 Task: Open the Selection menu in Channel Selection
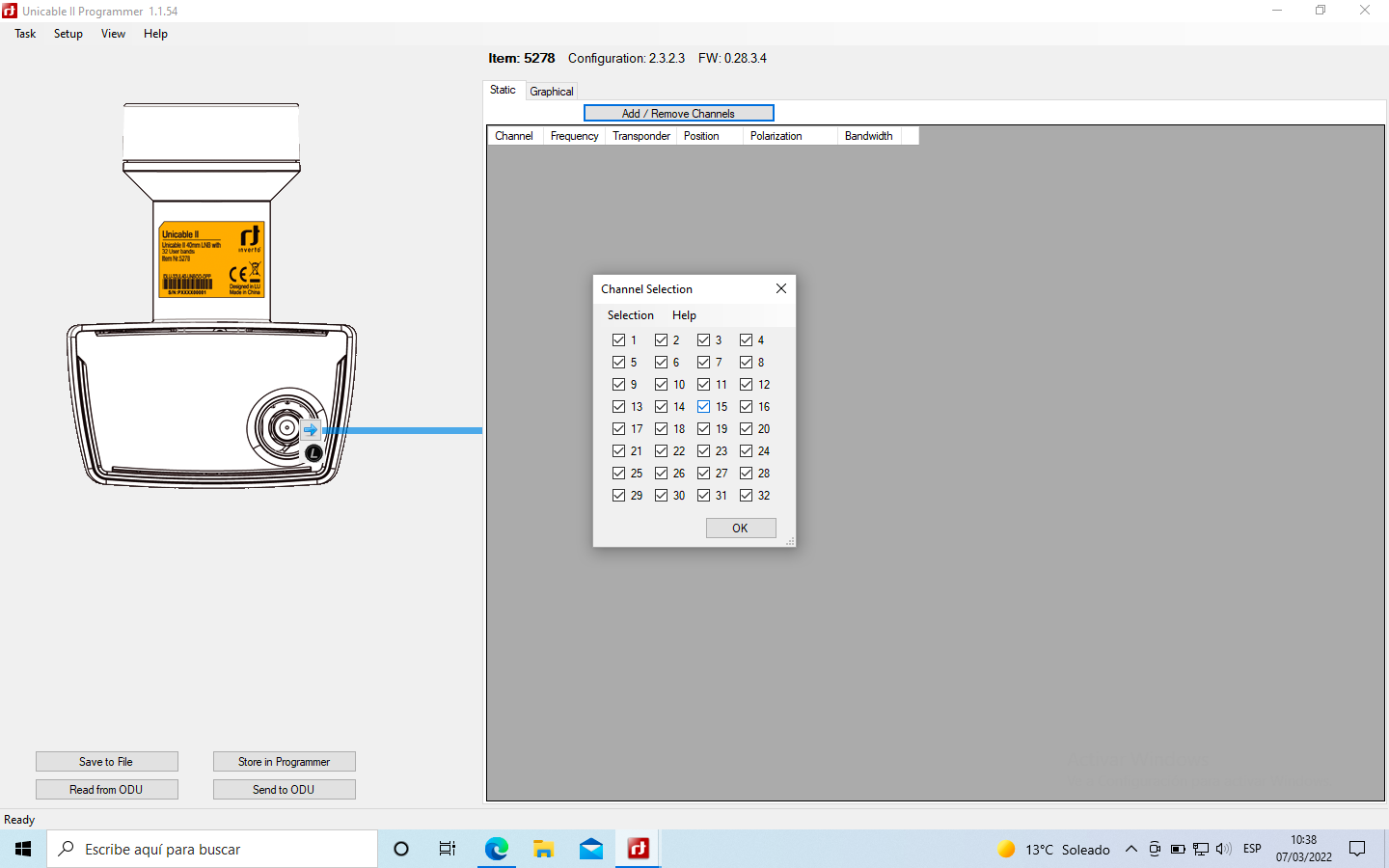point(630,315)
